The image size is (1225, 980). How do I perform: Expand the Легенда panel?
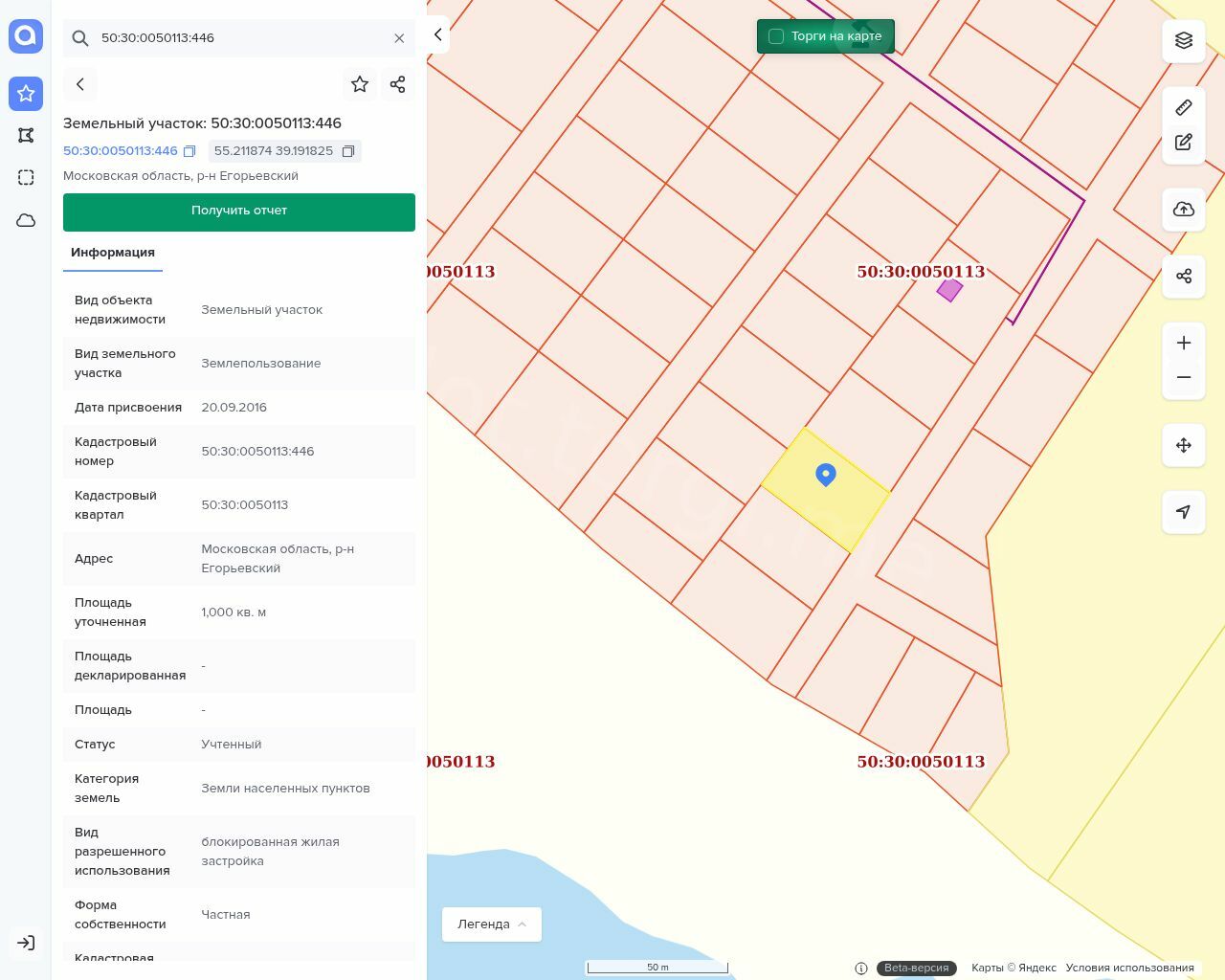(x=491, y=924)
